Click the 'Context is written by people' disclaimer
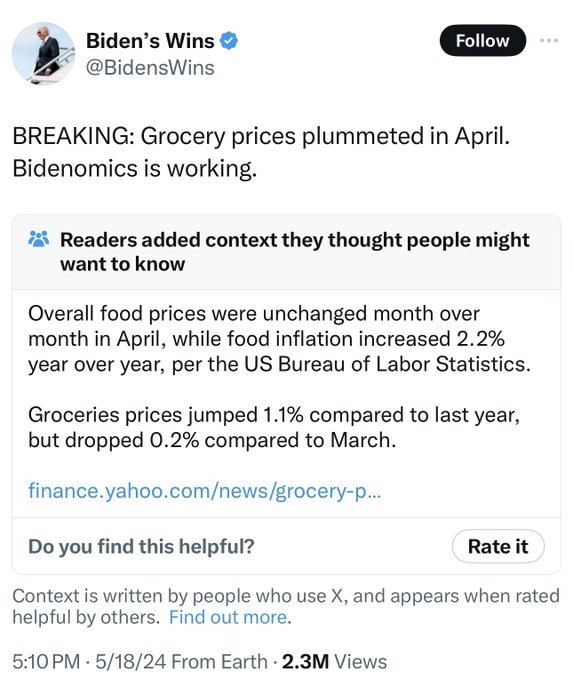The width and height of the screenshot is (573, 680). coord(286,606)
